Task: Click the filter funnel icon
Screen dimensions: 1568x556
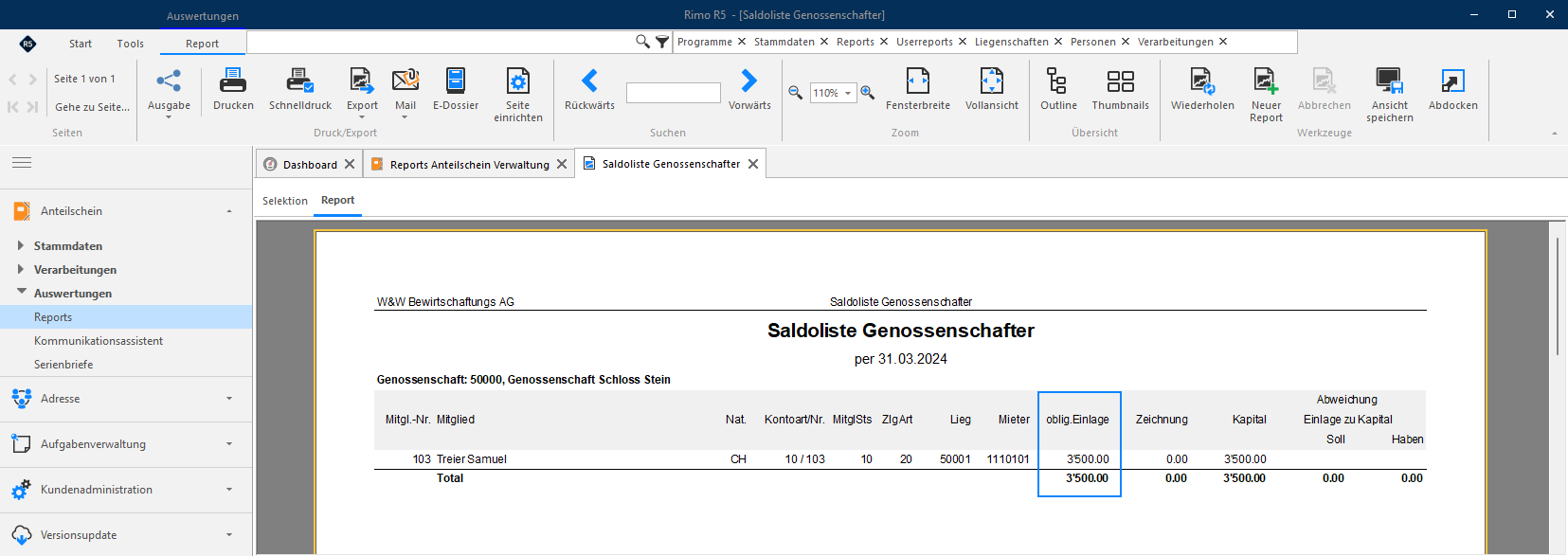Action: click(662, 42)
